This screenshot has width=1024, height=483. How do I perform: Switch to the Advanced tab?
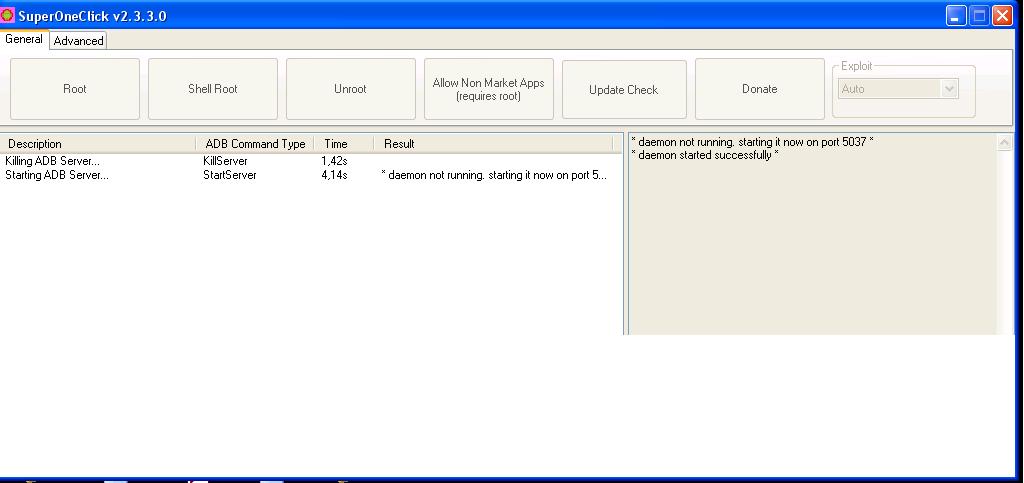click(78, 40)
